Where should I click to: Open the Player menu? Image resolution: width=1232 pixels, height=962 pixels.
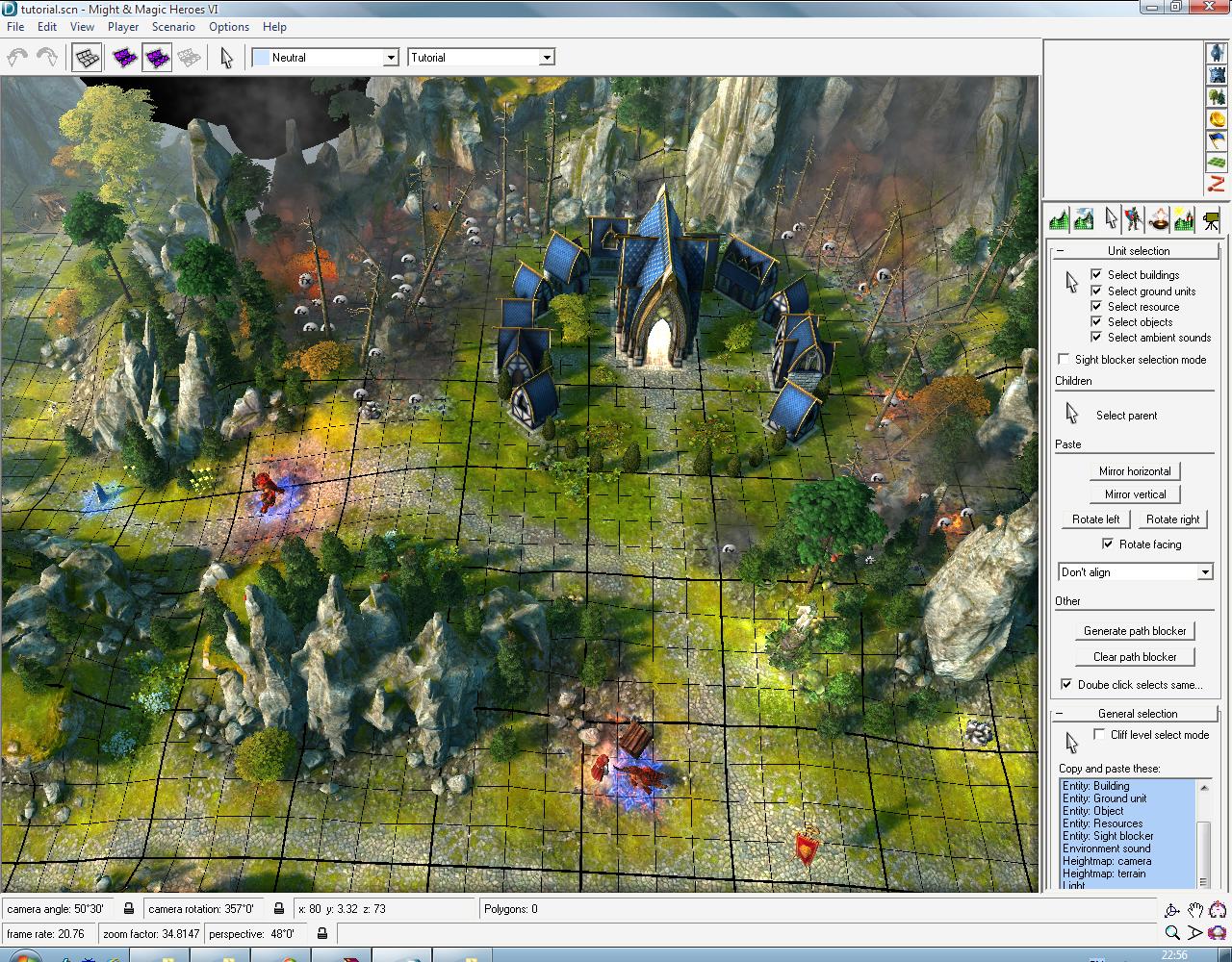(123, 27)
